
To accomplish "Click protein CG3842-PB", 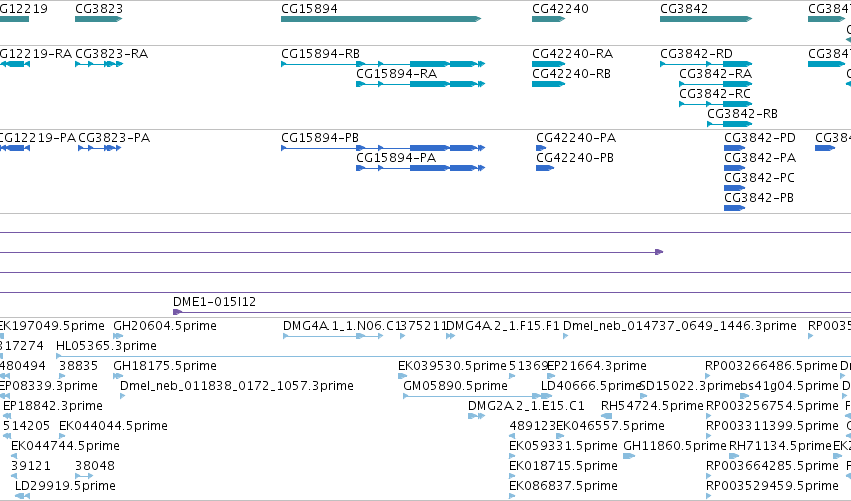I will 759,198.
